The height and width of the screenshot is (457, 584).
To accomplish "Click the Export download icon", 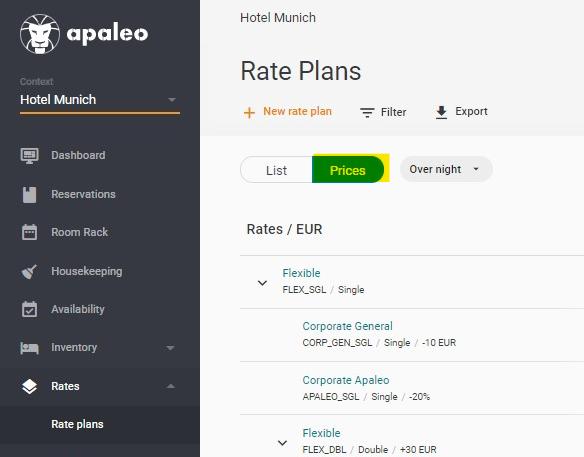I will point(441,112).
